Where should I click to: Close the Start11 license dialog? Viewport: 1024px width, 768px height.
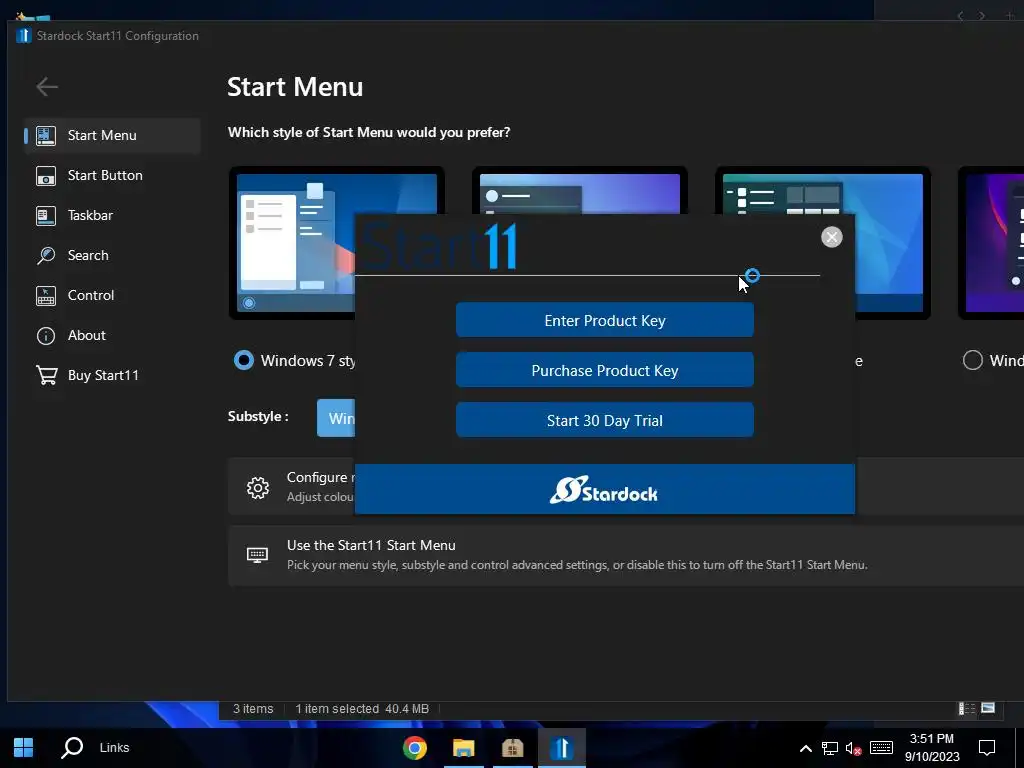pyautogui.click(x=831, y=237)
